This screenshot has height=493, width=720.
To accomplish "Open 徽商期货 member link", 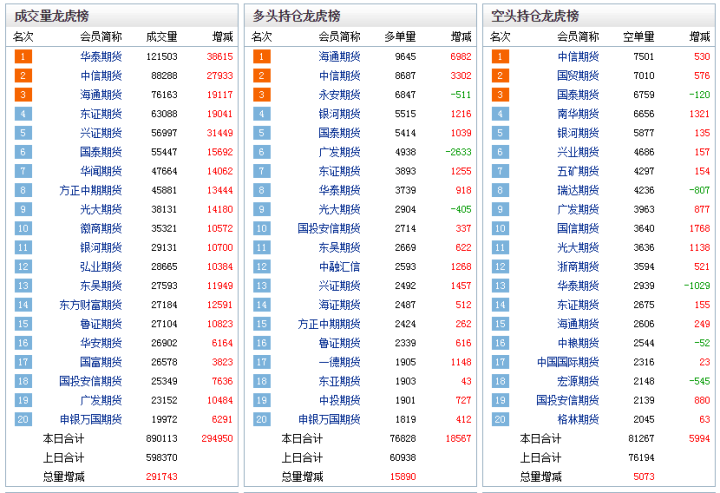I will (x=101, y=228).
